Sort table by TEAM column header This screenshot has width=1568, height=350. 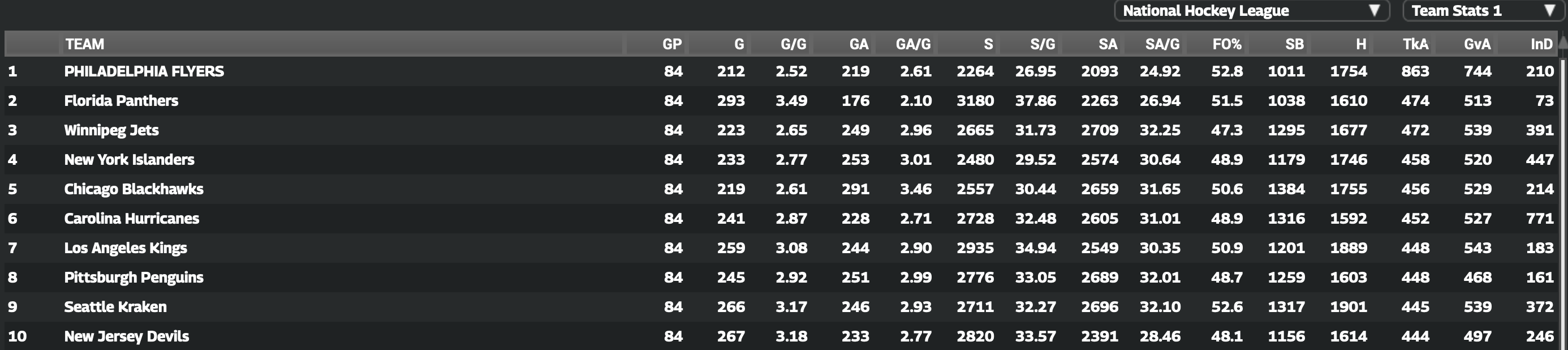pos(85,44)
